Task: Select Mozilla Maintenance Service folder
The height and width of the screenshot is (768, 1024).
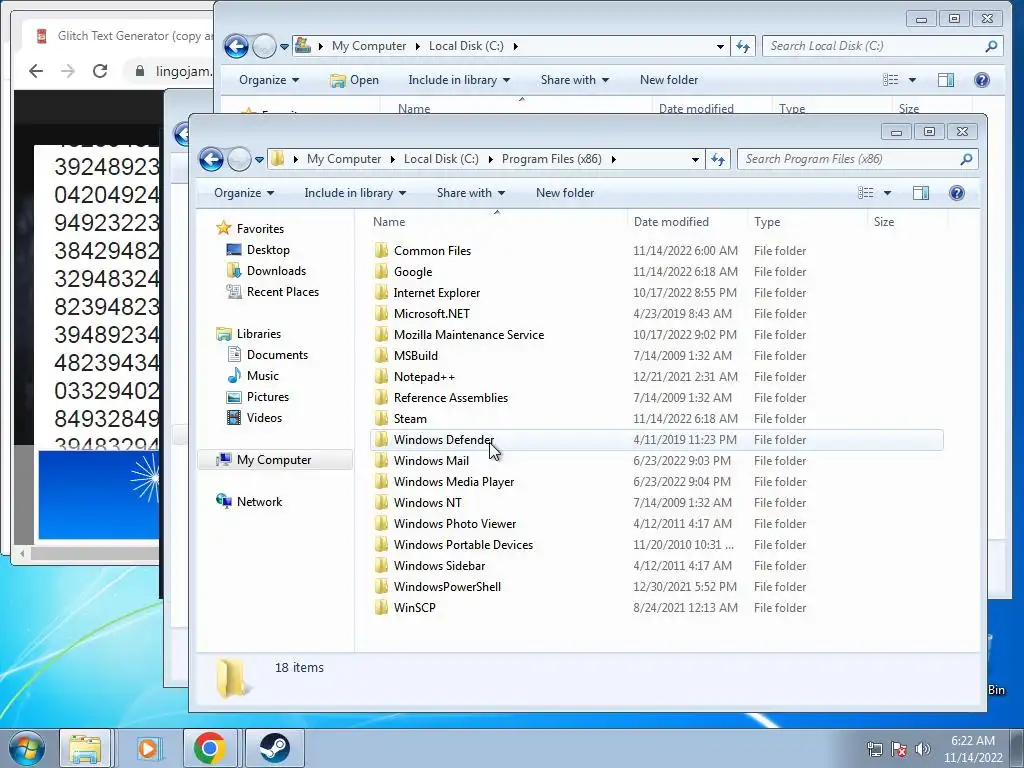Action: [469, 335]
